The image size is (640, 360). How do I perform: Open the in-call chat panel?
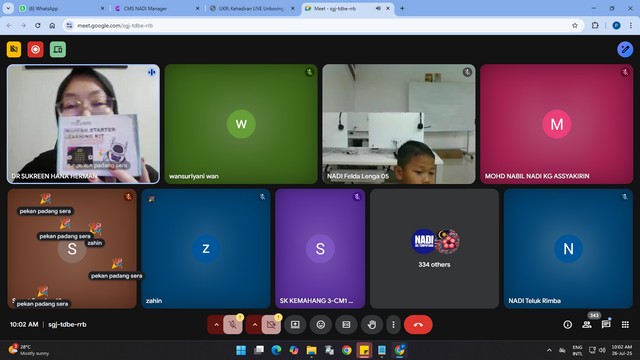click(x=606, y=324)
